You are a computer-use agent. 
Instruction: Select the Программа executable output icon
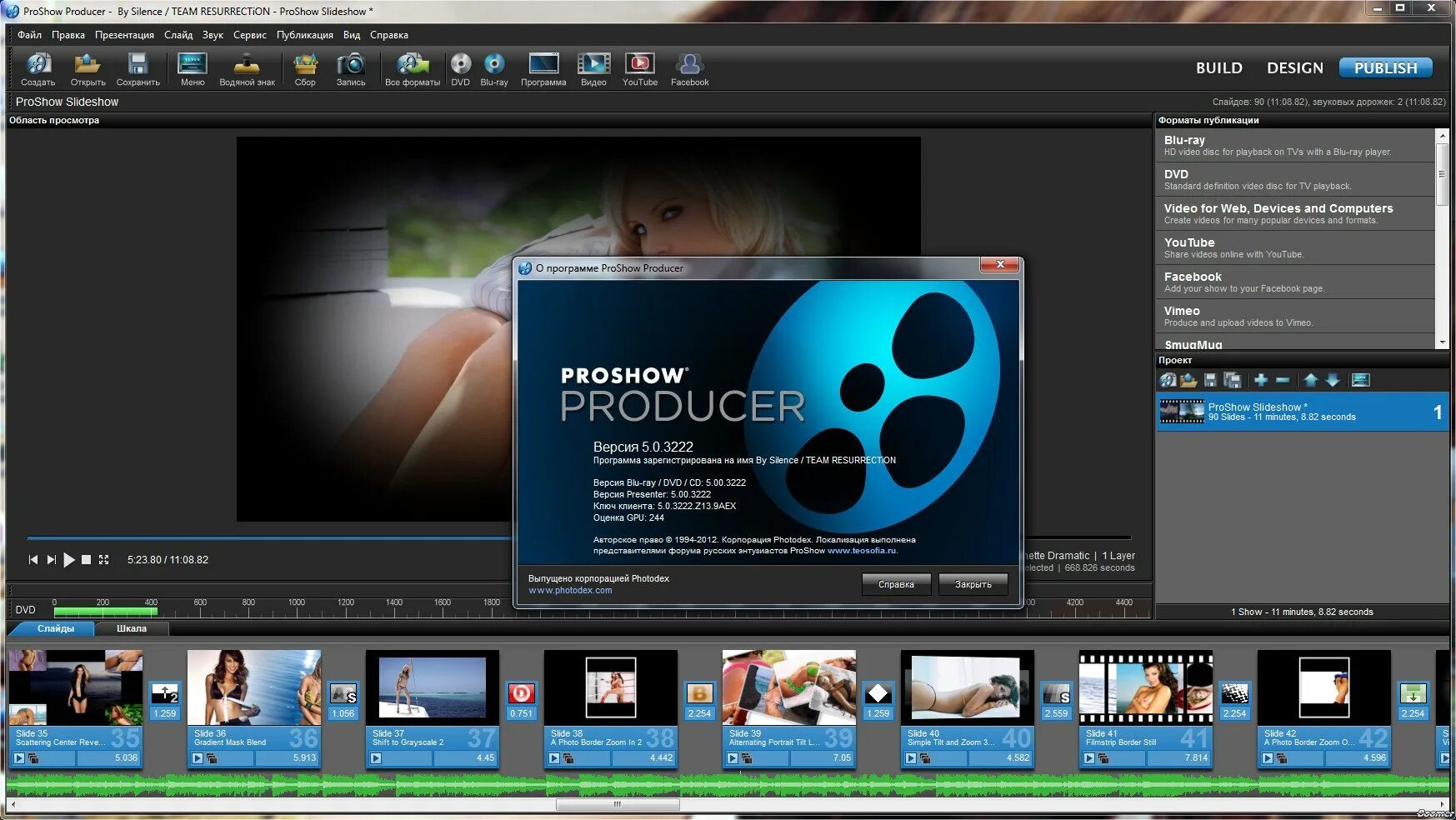tap(543, 68)
